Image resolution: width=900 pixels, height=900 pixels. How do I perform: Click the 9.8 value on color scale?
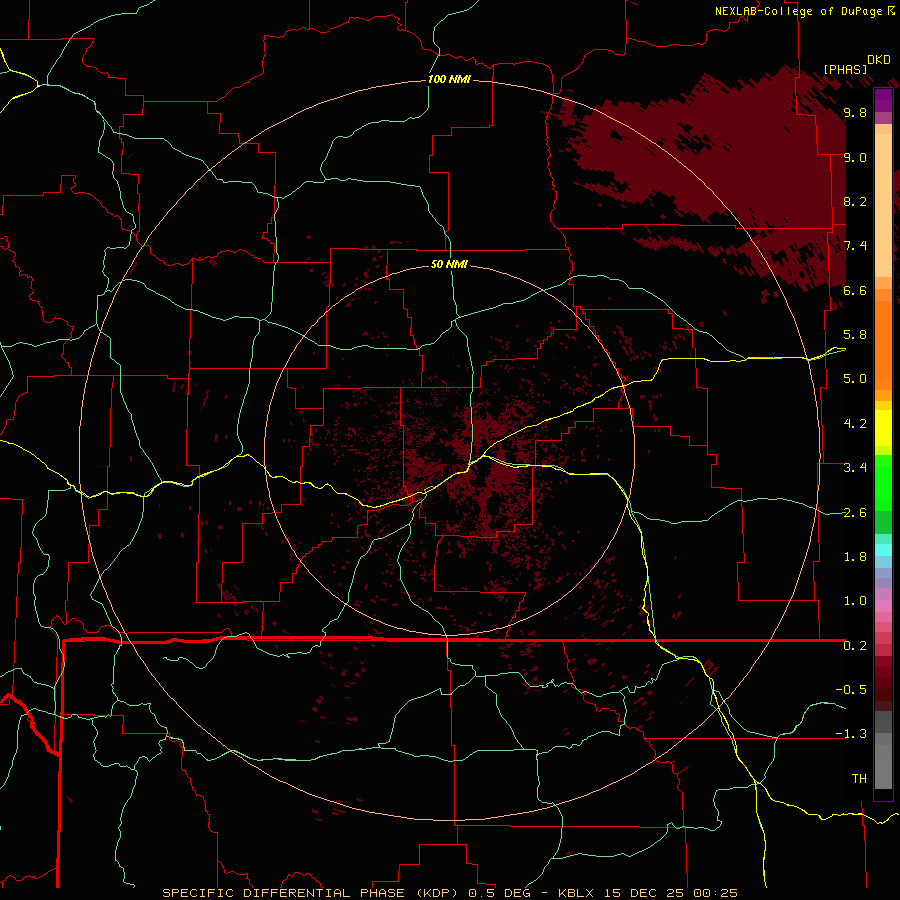[855, 112]
